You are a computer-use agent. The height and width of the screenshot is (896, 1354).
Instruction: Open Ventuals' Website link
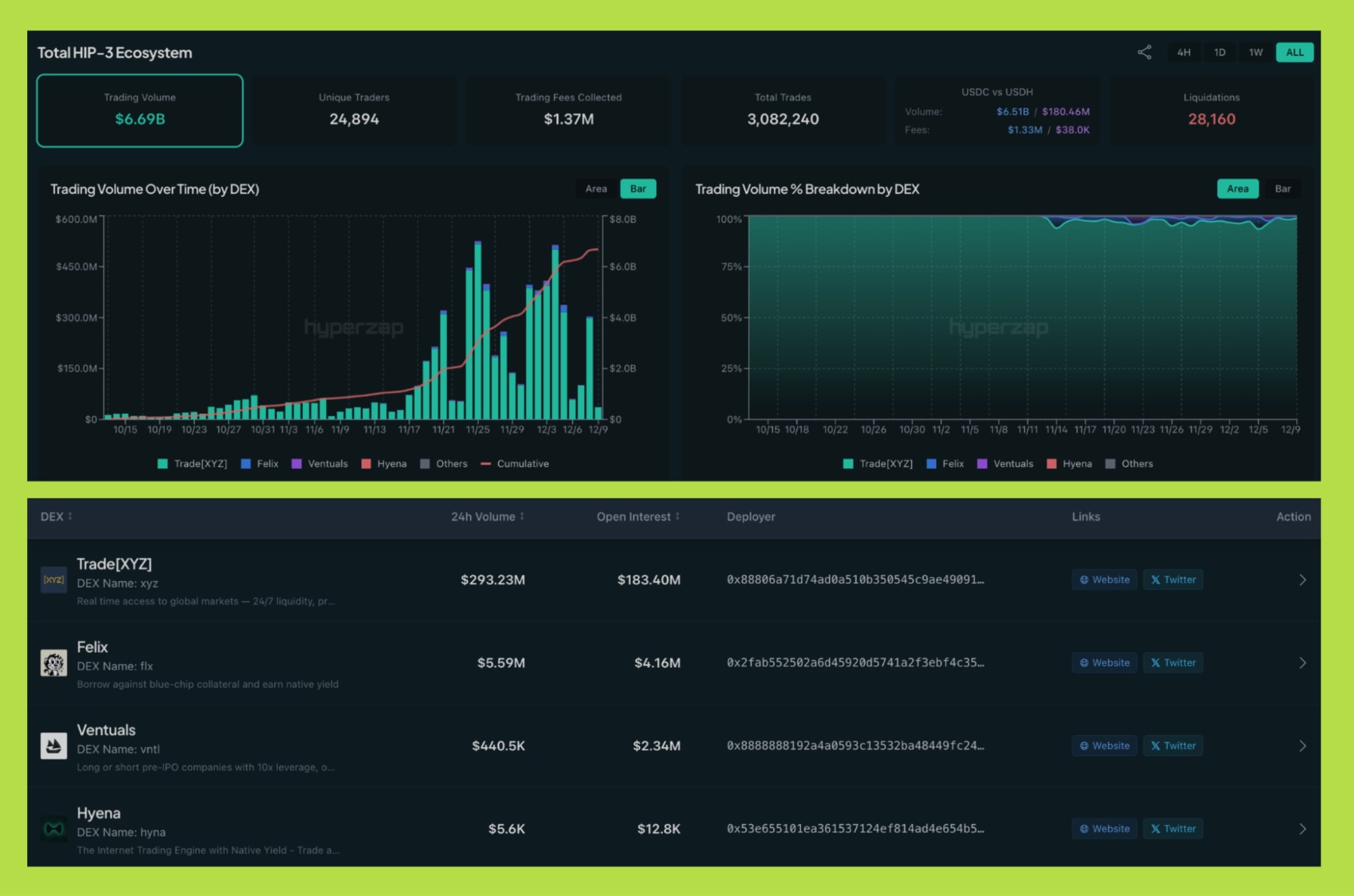click(1104, 746)
